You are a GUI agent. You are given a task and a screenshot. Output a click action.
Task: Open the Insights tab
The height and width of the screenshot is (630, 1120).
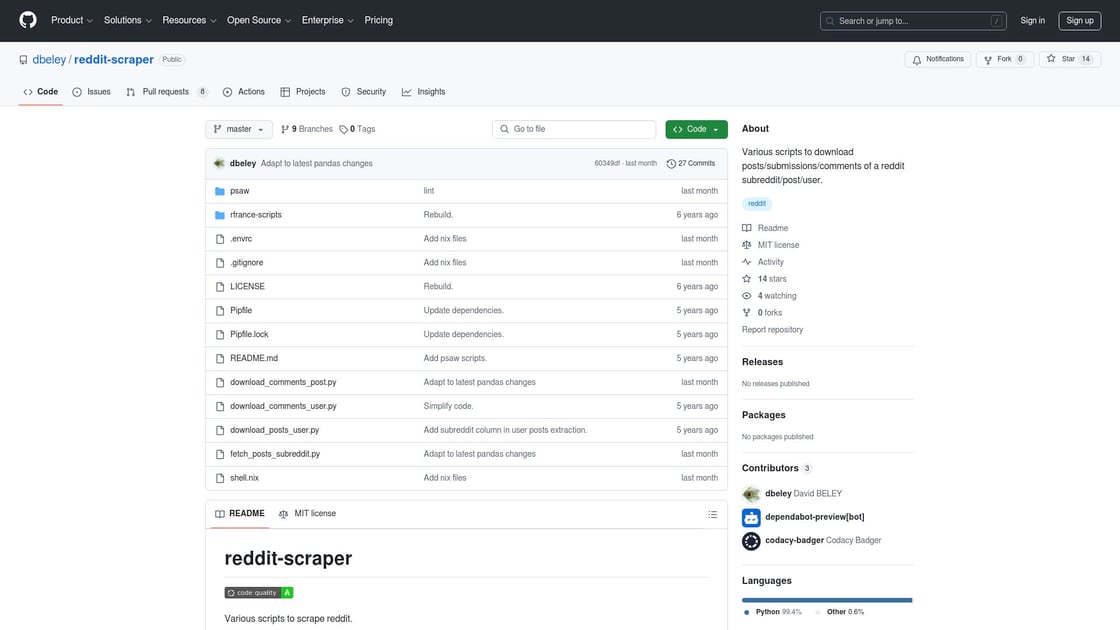point(424,92)
